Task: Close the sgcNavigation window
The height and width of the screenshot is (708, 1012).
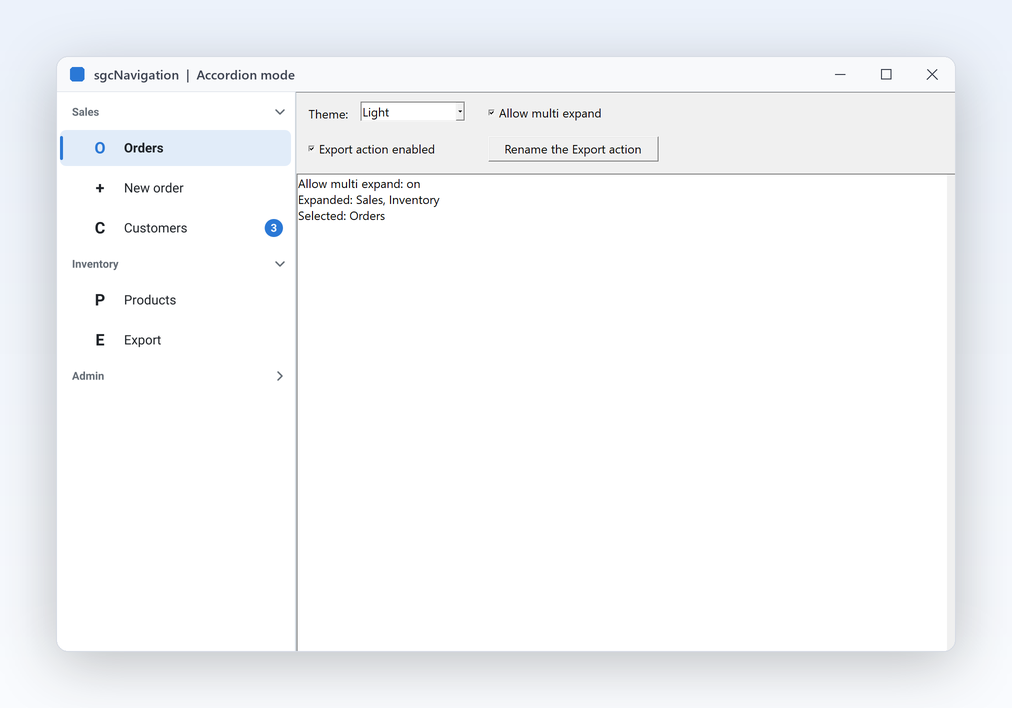Action: pyautogui.click(x=932, y=75)
